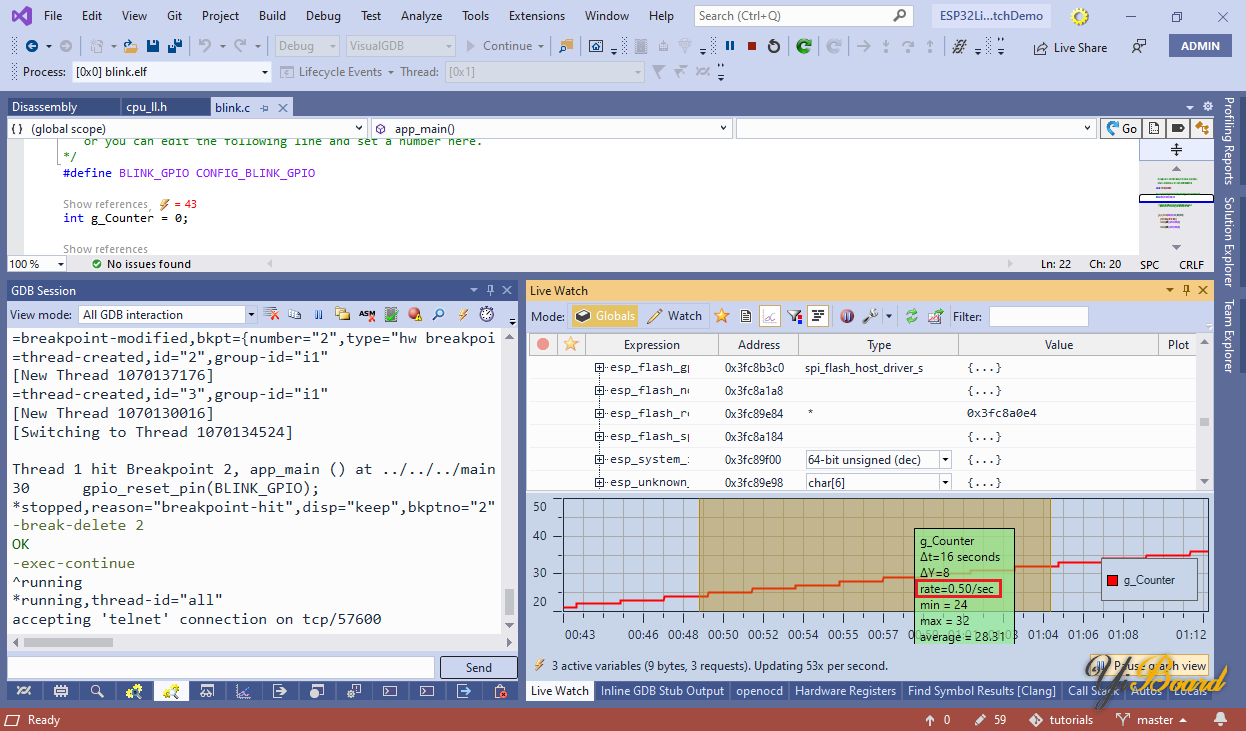
Task: Click the star favorites icon in Live Watch toolbar
Action: pos(722,316)
